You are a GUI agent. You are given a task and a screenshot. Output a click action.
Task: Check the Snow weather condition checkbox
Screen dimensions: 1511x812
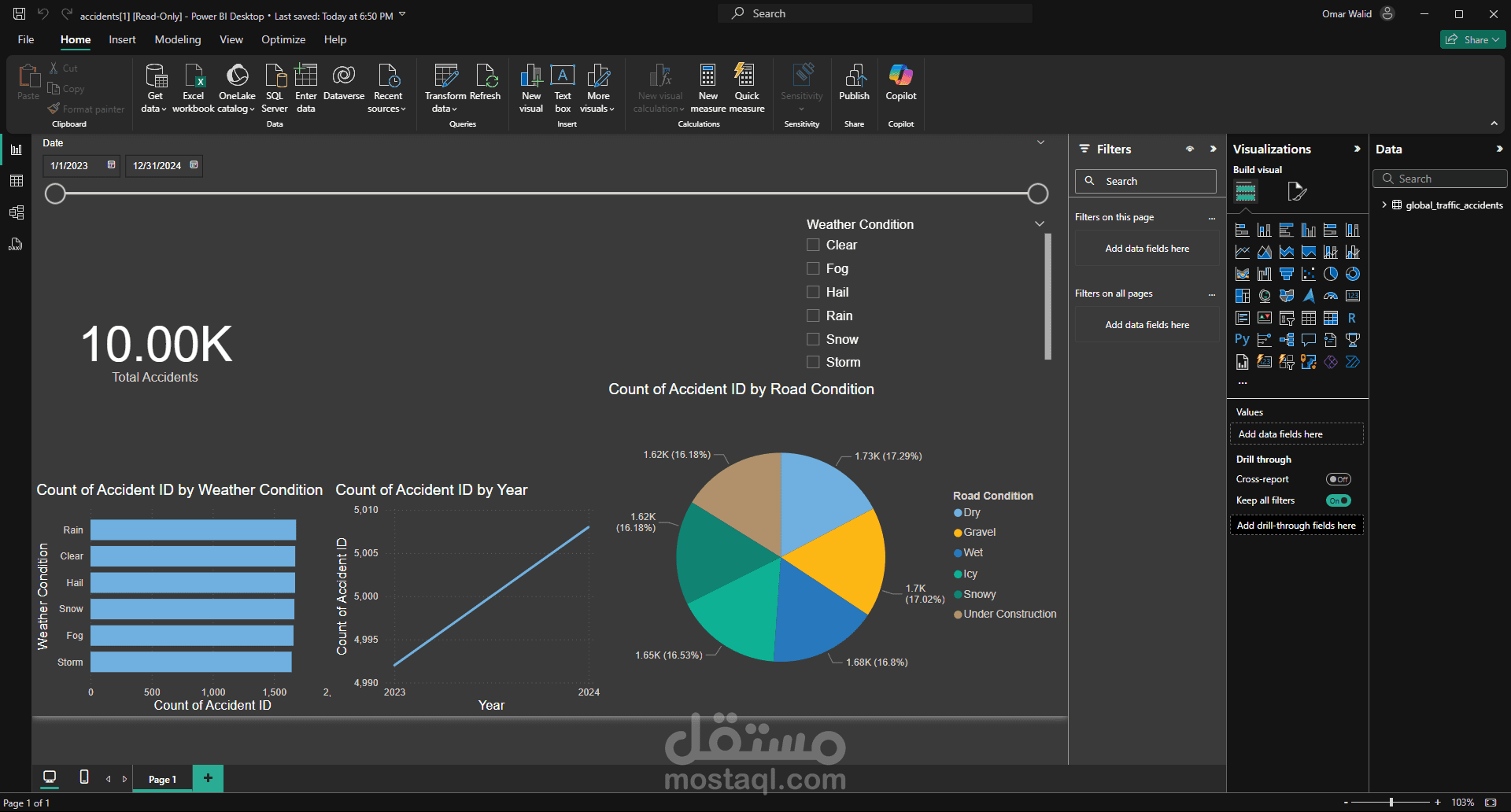813,338
